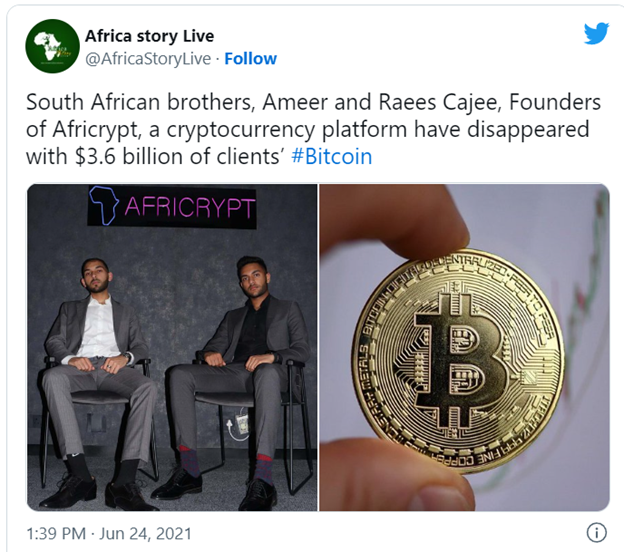This screenshot has height=552, width=624.
Task: Follow the AfricaStoryLive account
Action: (x=250, y=59)
